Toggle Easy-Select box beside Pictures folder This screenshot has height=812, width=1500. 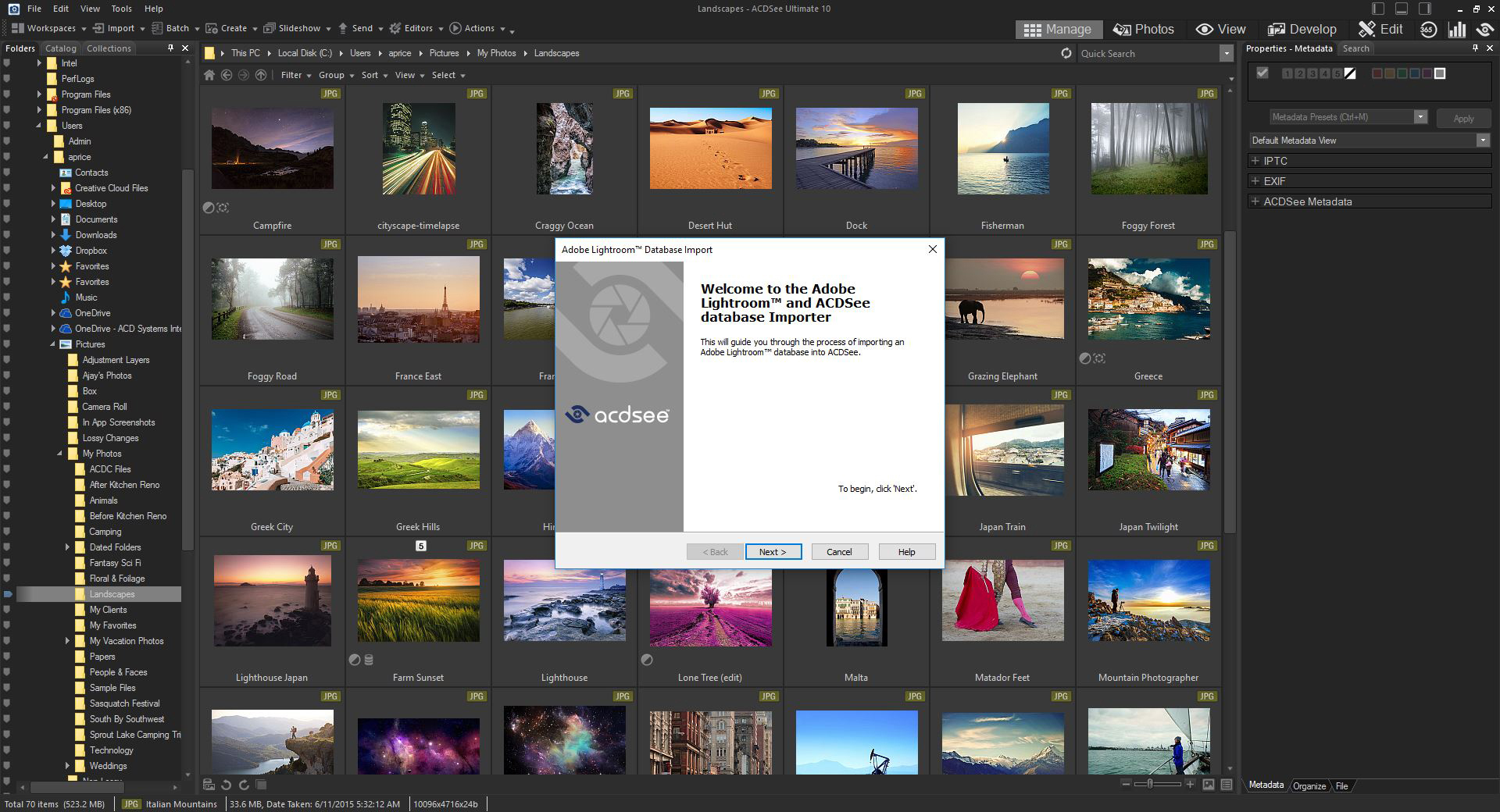tap(7, 344)
